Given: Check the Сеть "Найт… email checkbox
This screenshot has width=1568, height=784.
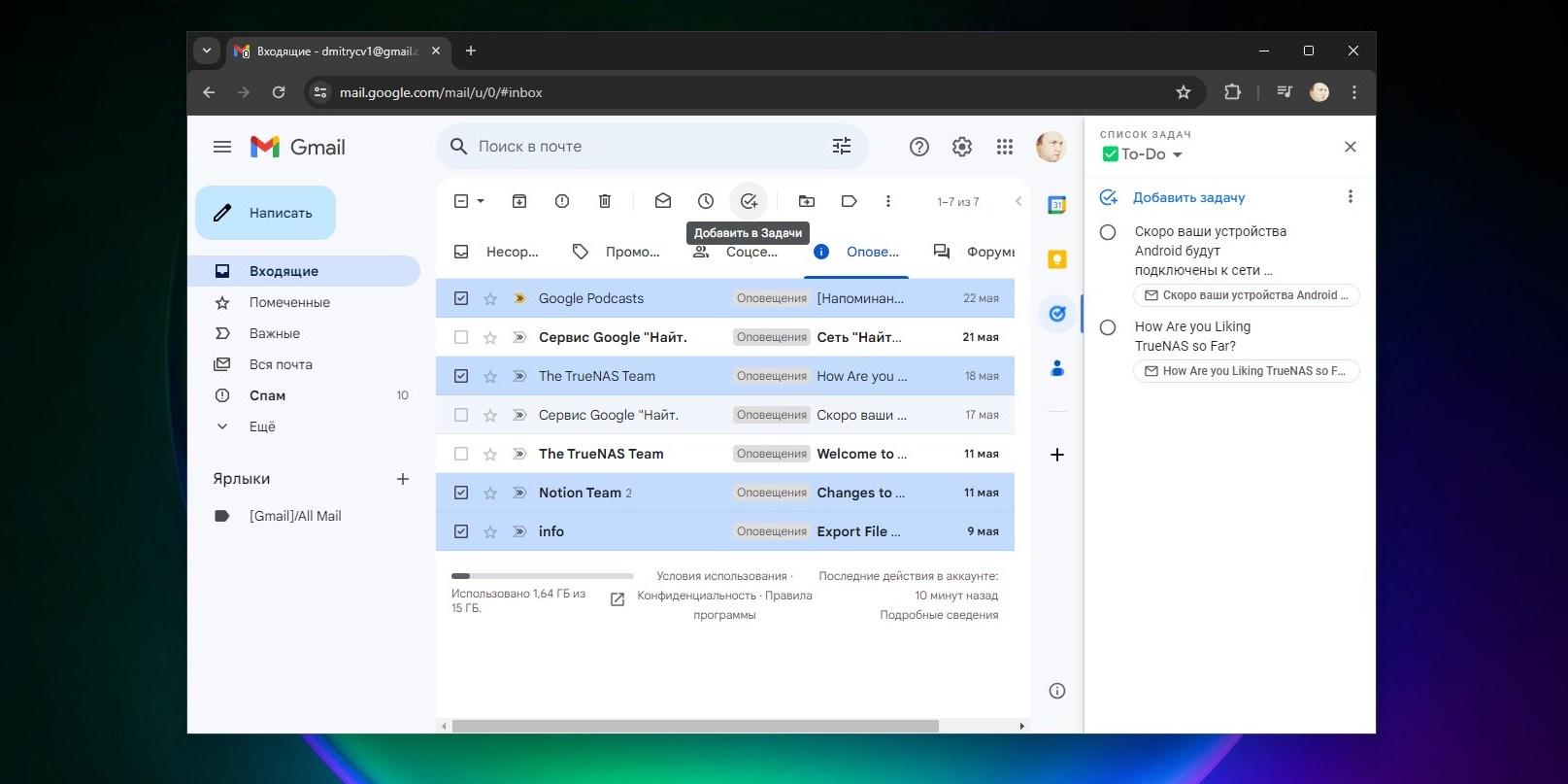Looking at the screenshot, I should coord(461,337).
